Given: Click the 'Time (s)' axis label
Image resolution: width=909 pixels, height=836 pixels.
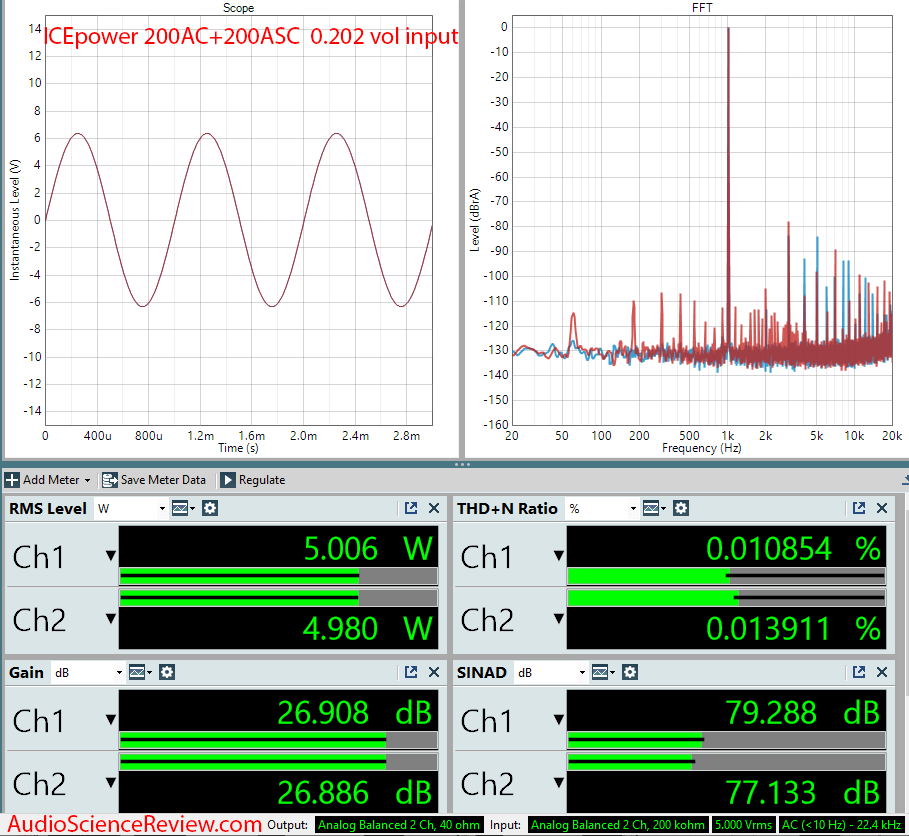Looking at the screenshot, I should pyautogui.click(x=238, y=448).
